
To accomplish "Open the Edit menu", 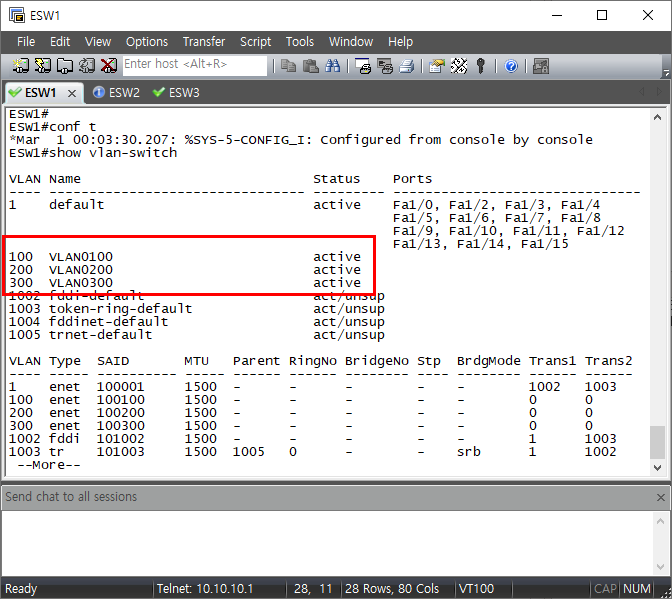I will pyautogui.click(x=60, y=42).
